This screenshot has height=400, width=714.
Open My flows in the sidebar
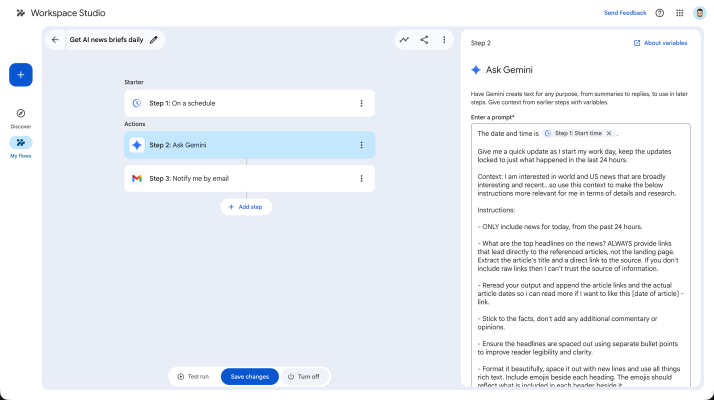tap(20, 147)
